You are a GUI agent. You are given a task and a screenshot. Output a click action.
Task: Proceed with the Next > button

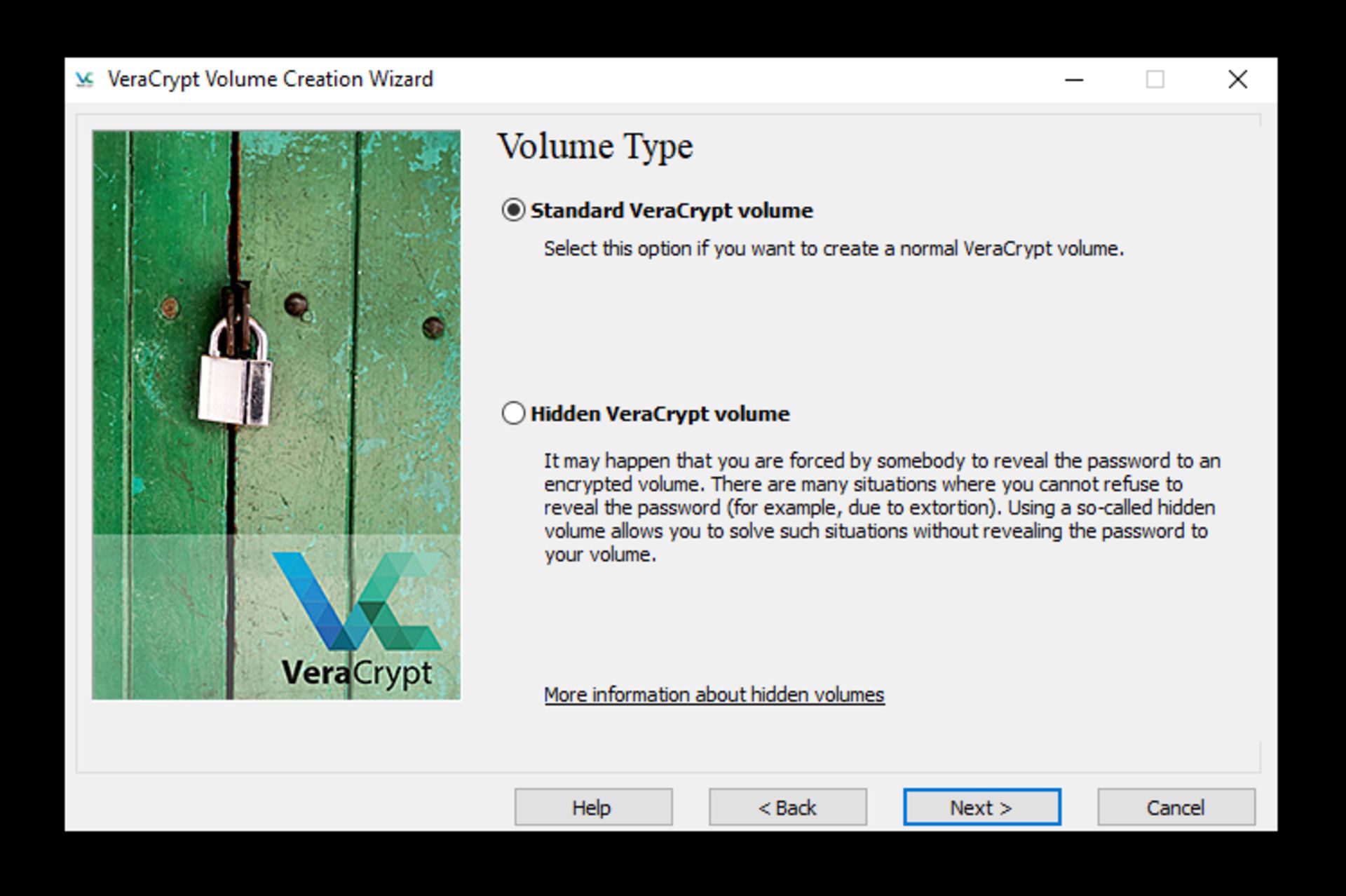[981, 808]
